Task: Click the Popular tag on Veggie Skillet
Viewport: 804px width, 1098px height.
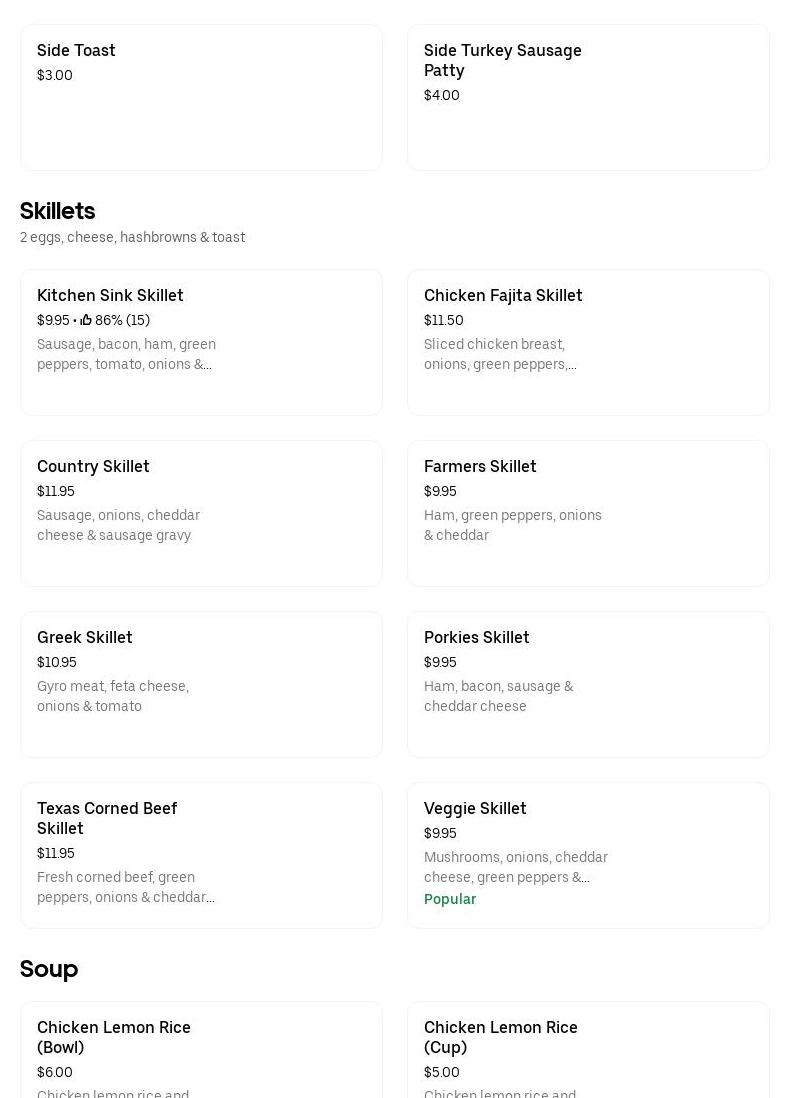Action: pos(450,899)
